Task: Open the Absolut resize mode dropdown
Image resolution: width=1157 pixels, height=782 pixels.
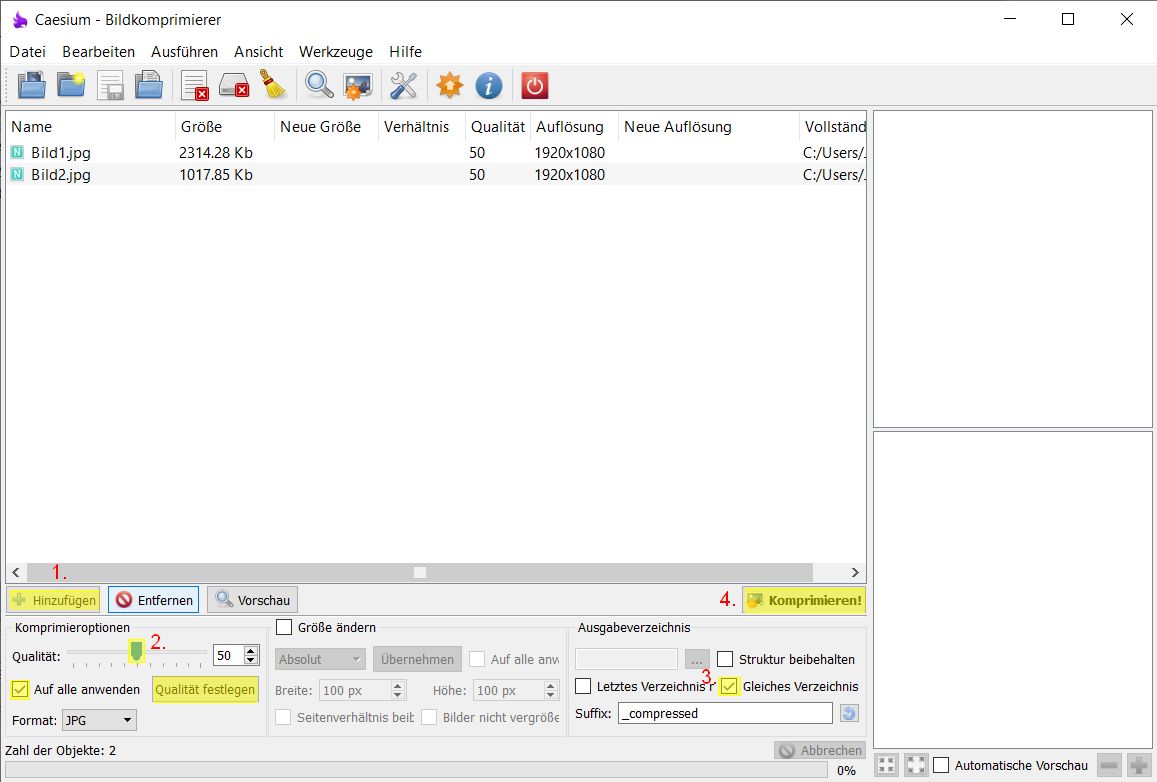Action: [318, 659]
